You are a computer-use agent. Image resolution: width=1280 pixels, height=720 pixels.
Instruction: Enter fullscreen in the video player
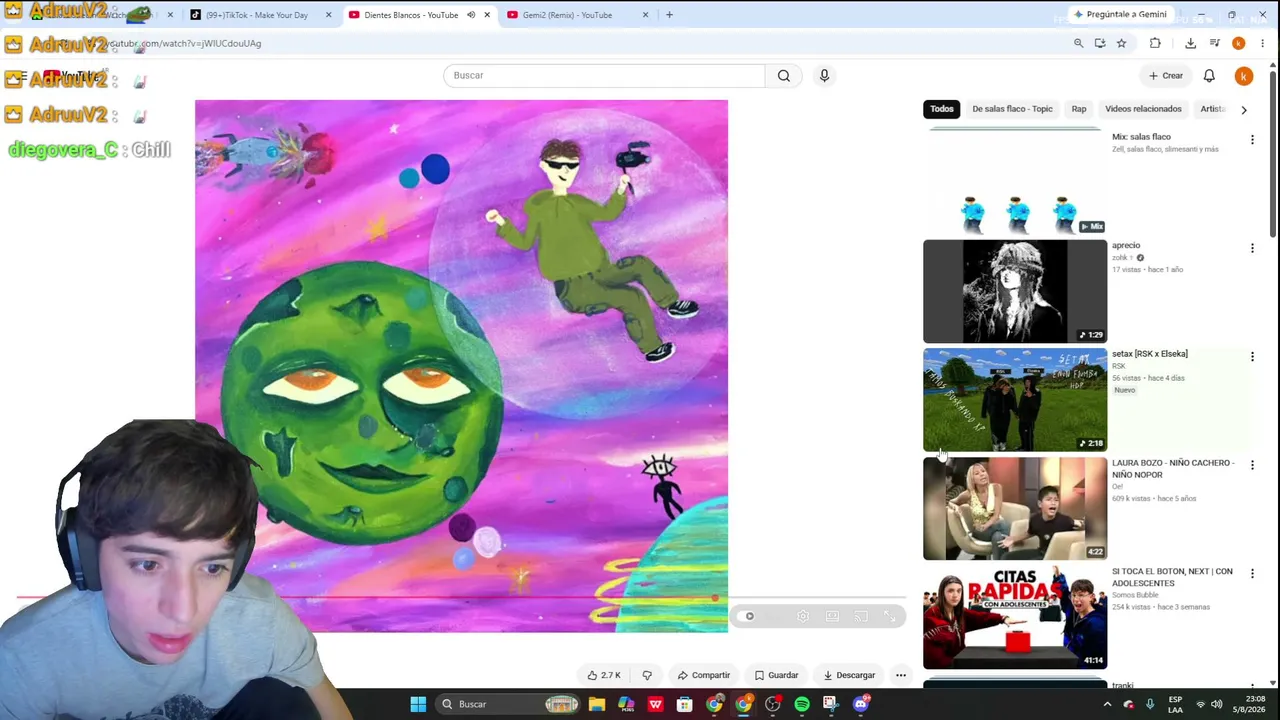pos(890,616)
